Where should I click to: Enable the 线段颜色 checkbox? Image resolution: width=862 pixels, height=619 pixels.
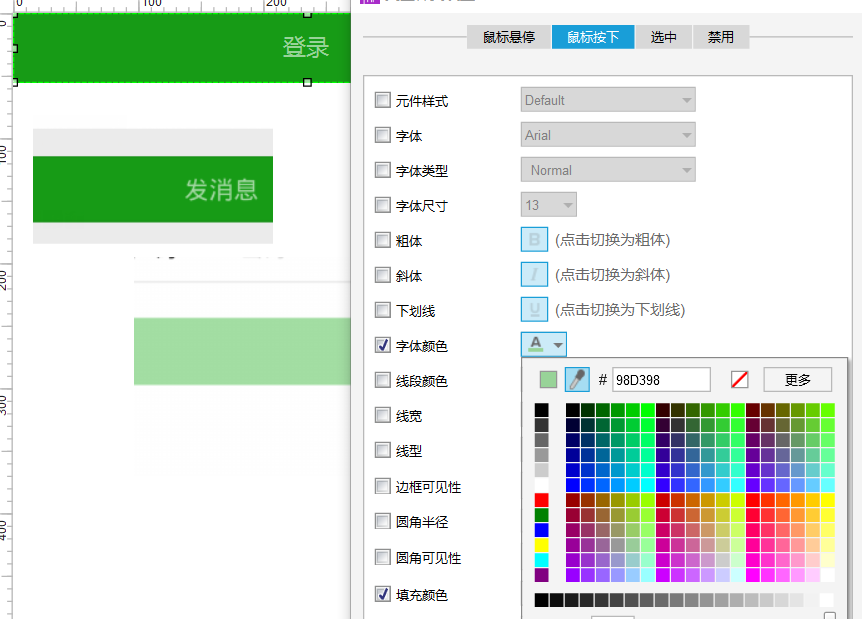coord(383,380)
